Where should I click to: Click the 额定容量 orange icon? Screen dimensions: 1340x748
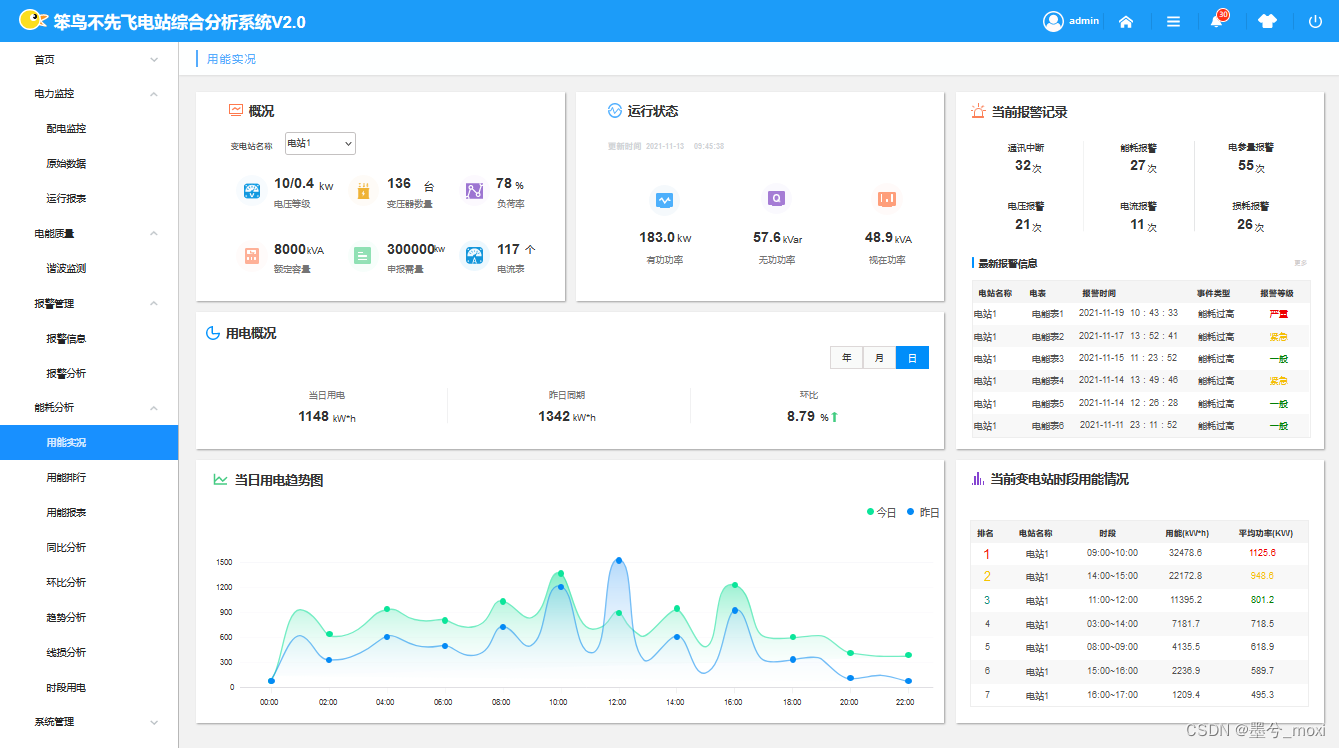252,256
